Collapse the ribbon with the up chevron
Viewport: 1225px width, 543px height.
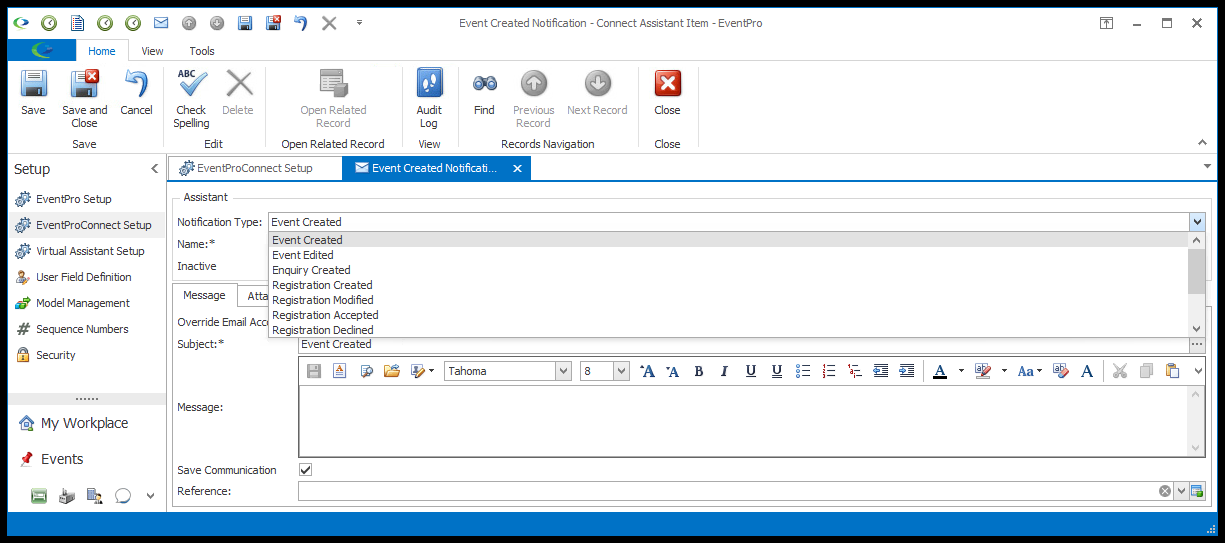coord(1202,143)
